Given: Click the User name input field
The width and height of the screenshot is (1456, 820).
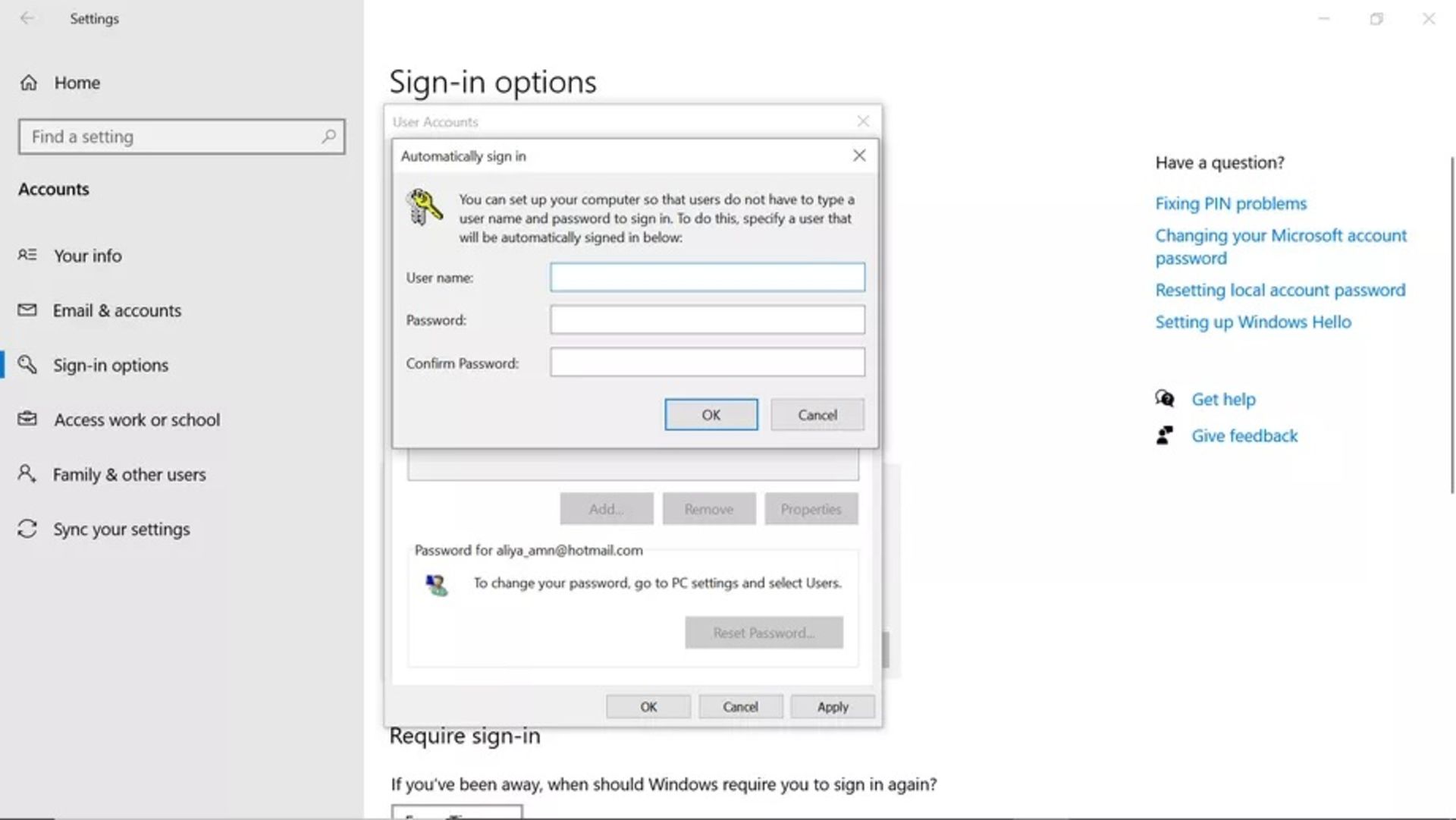Looking at the screenshot, I should pos(706,277).
